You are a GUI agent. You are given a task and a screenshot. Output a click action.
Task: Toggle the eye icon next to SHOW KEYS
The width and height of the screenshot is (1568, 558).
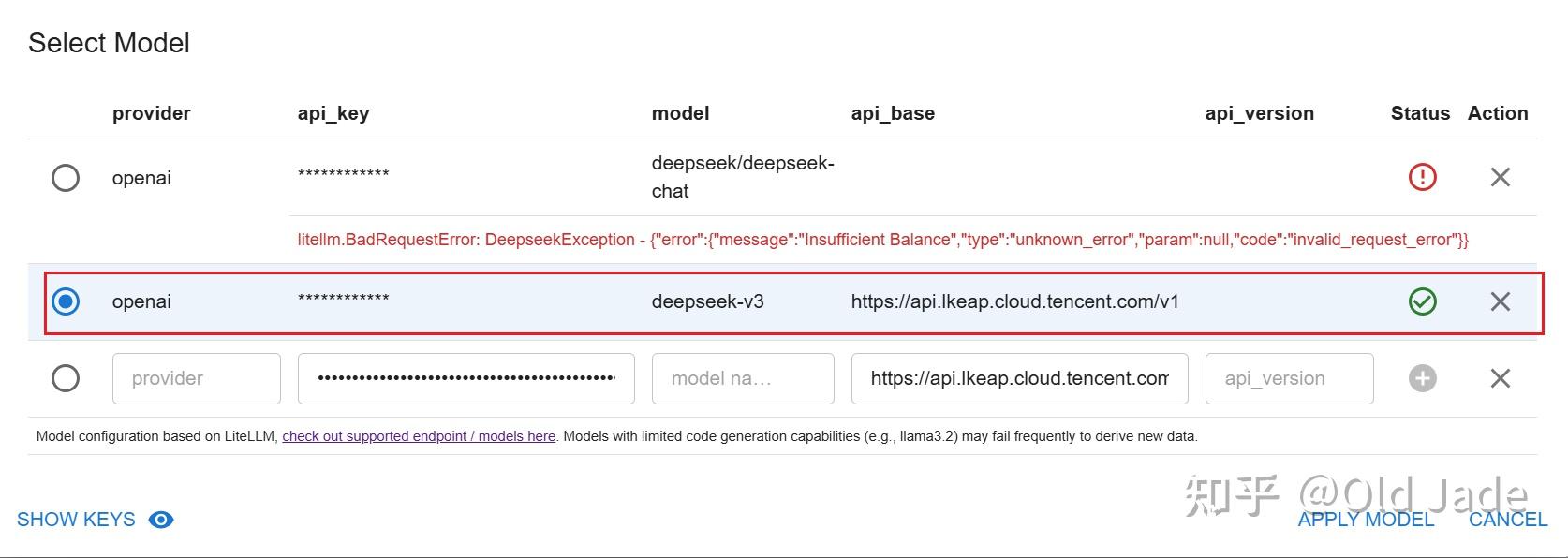[160, 520]
